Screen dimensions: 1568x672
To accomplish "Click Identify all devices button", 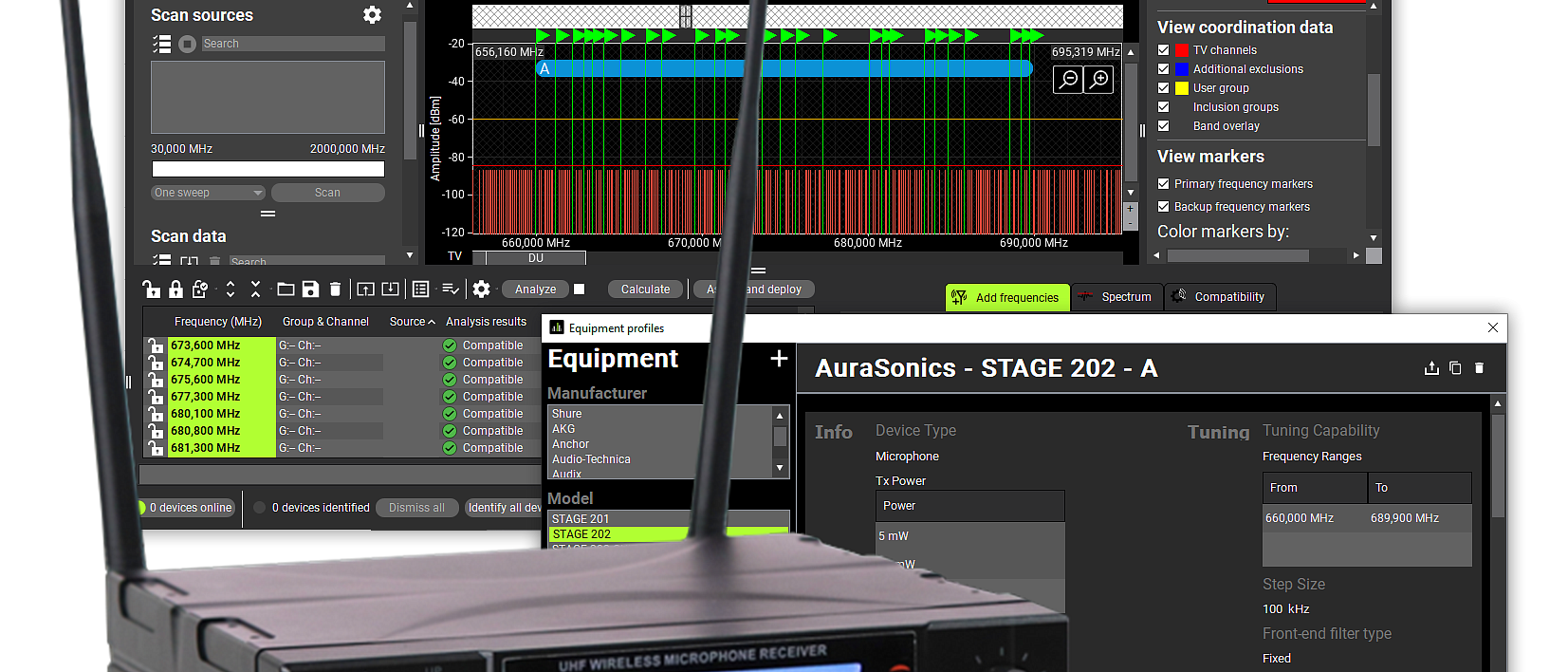I will [x=504, y=508].
